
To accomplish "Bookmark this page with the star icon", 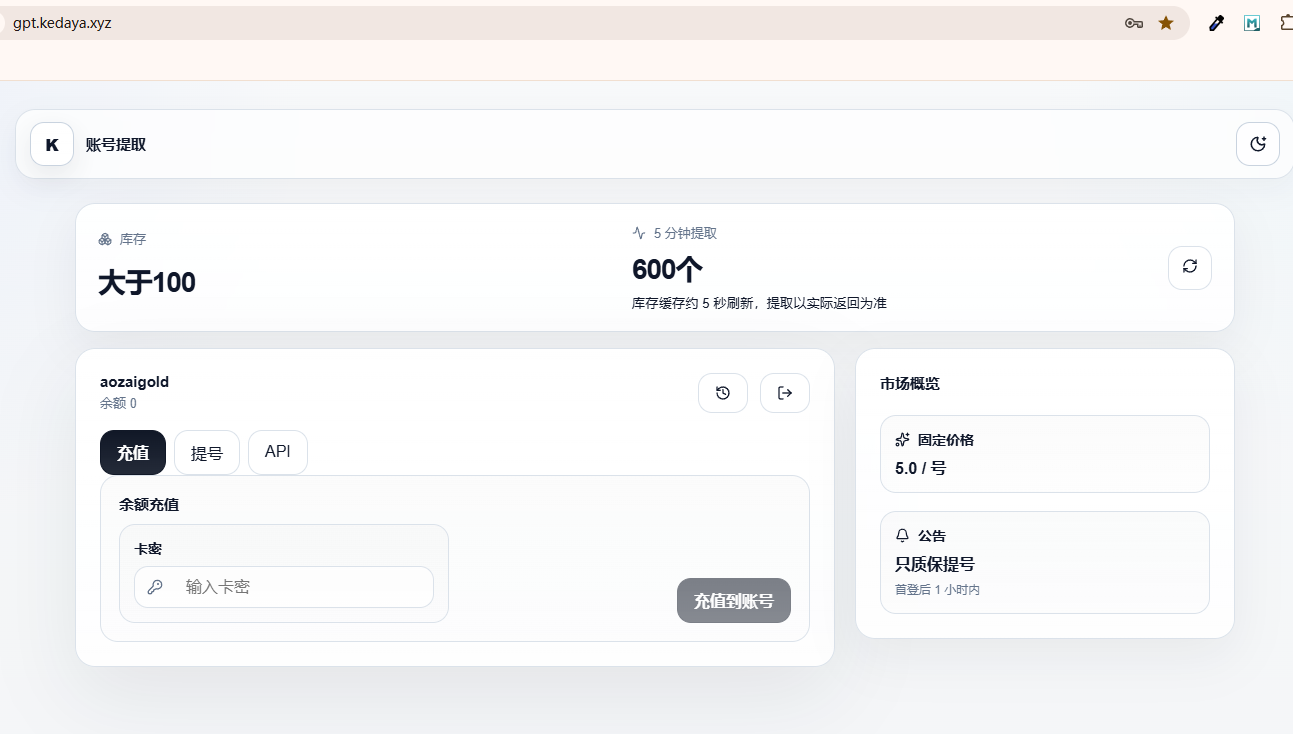I will (x=1166, y=23).
